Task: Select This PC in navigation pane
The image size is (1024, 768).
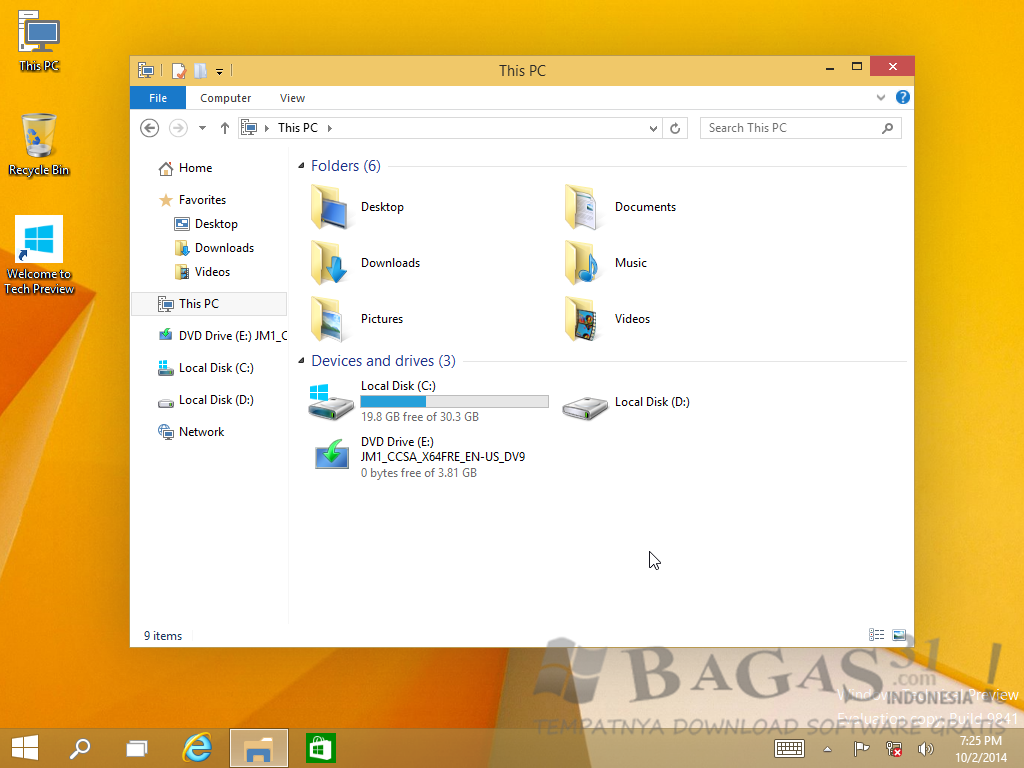Action: coord(209,304)
